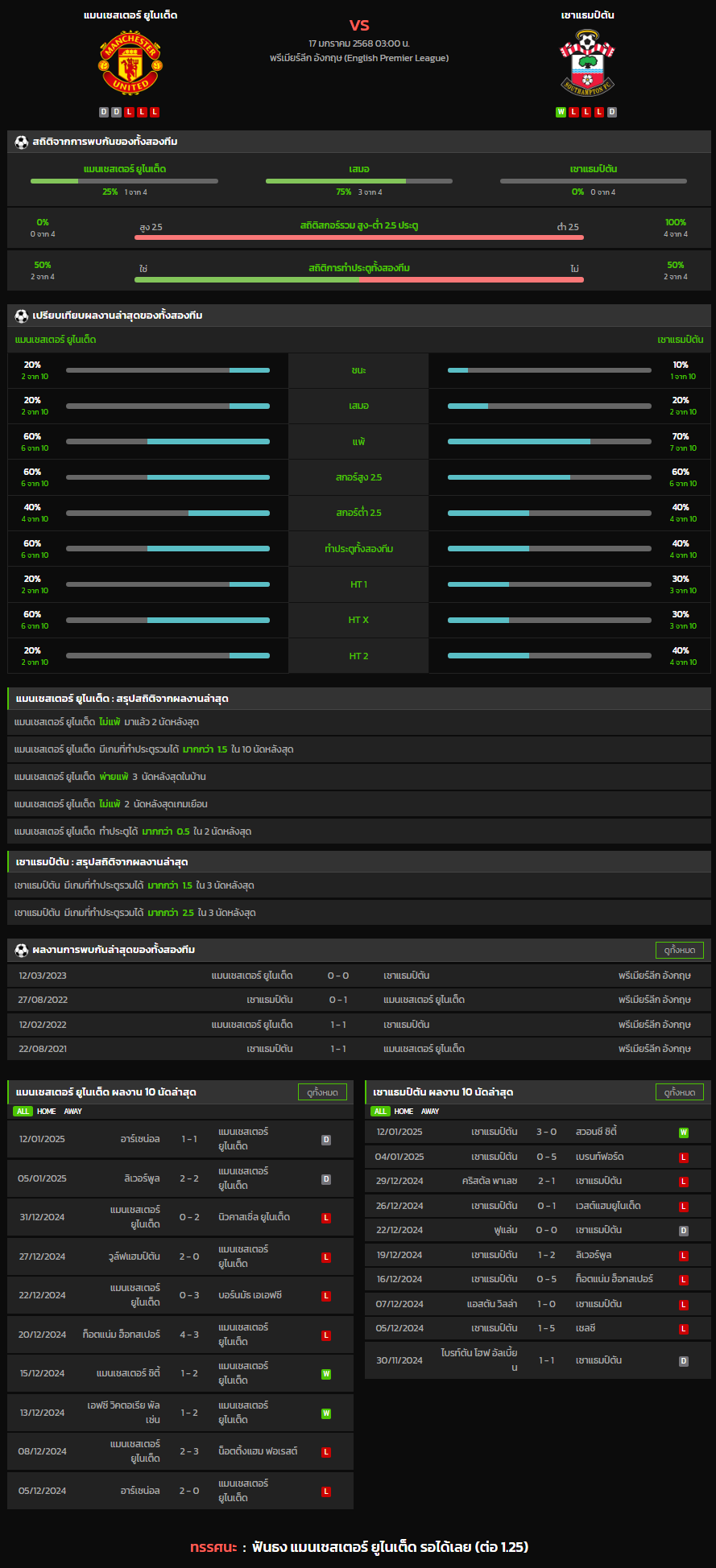Screen dimensions: 716x1568
Task: Click the D badge for 22/12/2024 Fulham 0-0 match
Action: (684, 1231)
